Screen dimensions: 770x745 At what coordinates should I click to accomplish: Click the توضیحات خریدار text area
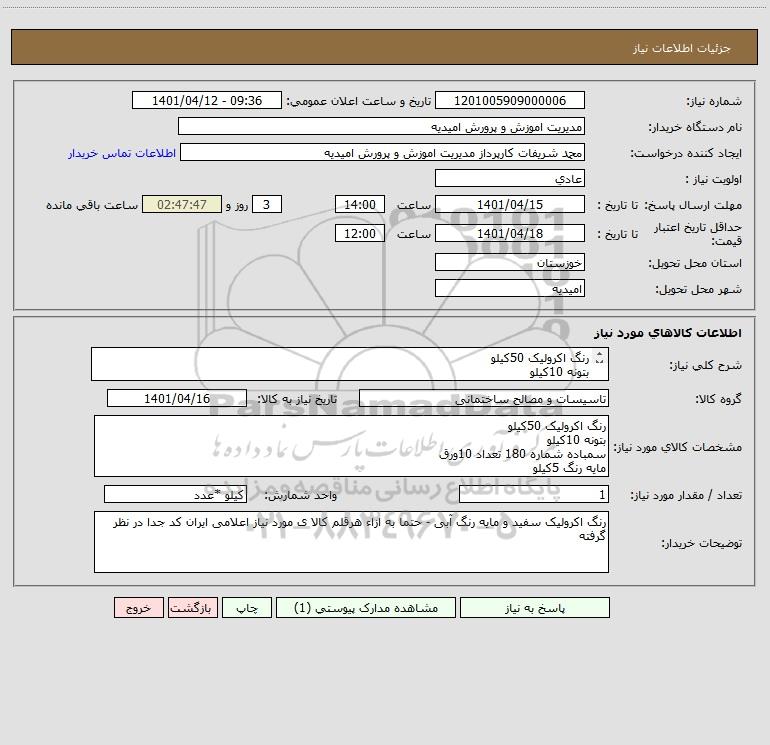coord(351,542)
